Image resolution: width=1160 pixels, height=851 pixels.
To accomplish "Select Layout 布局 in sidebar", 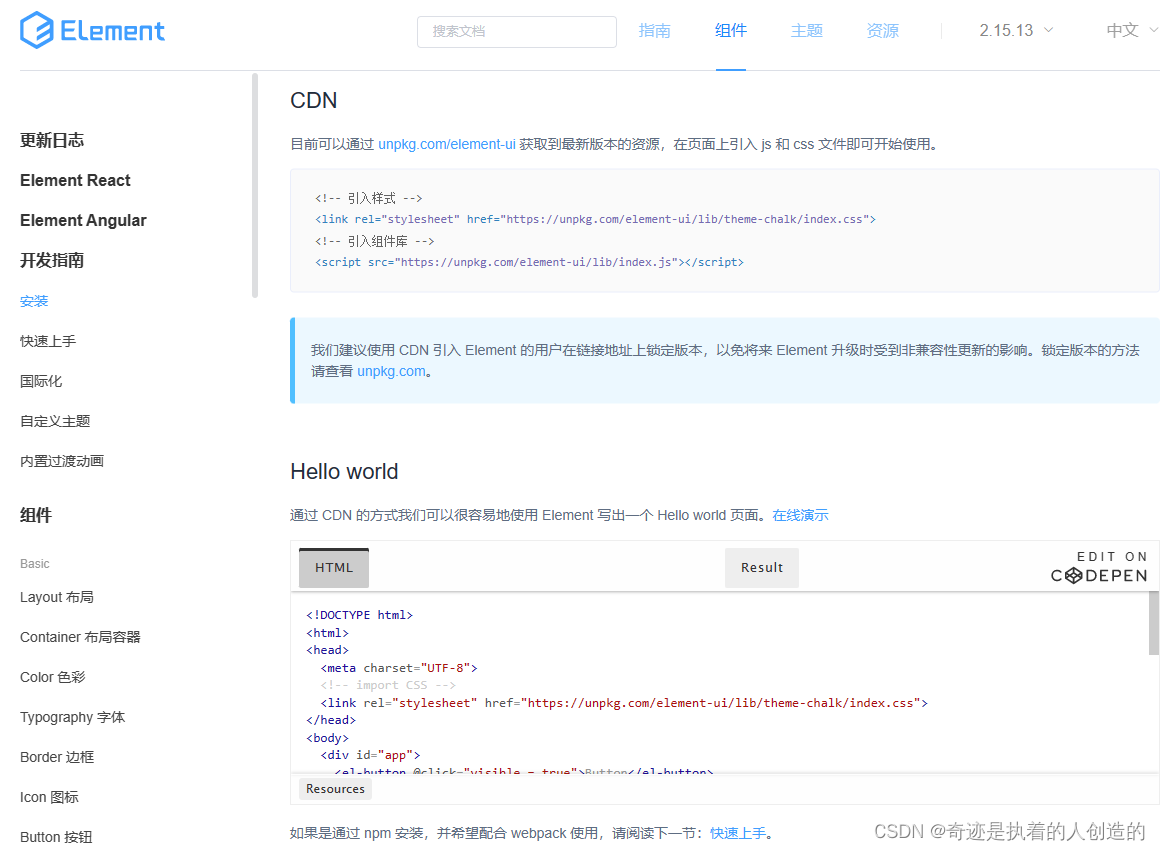I will [x=56, y=597].
